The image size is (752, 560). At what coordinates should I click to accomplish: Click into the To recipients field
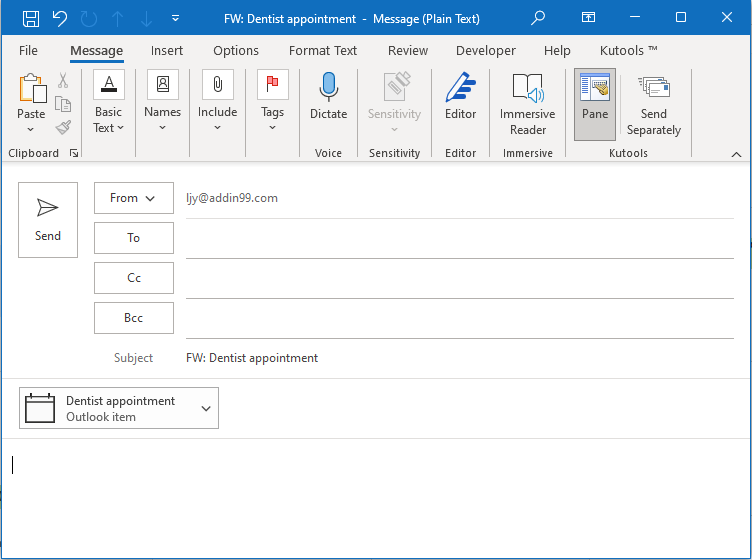coord(459,239)
